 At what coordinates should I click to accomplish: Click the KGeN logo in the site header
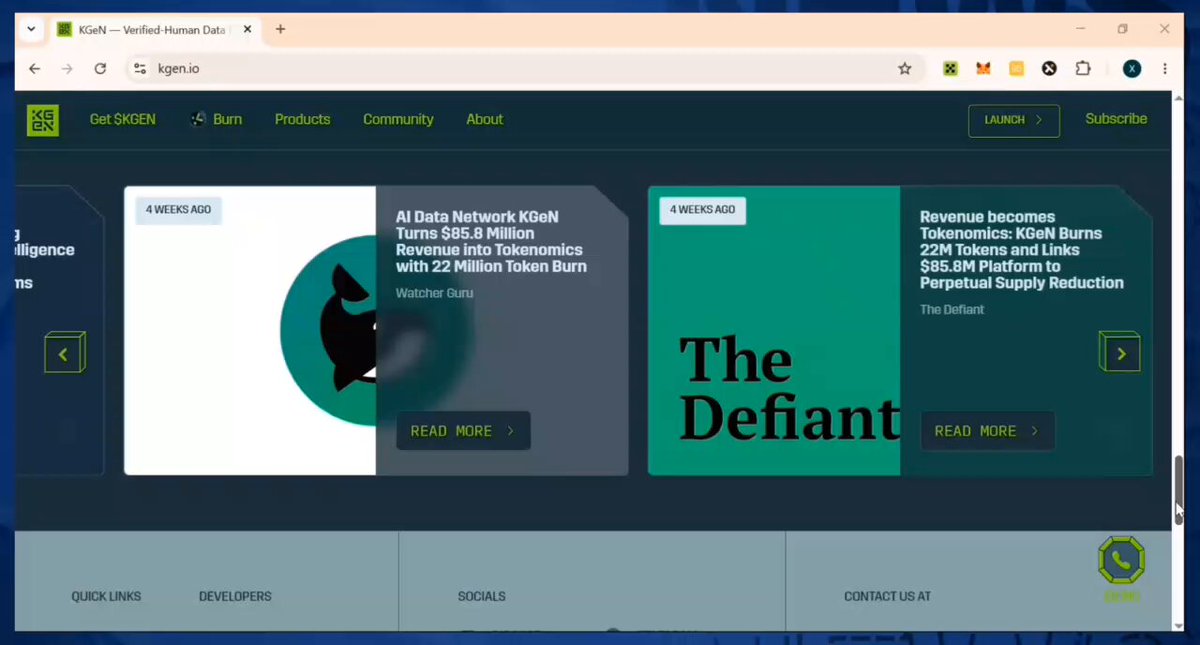tap(43, 120)
